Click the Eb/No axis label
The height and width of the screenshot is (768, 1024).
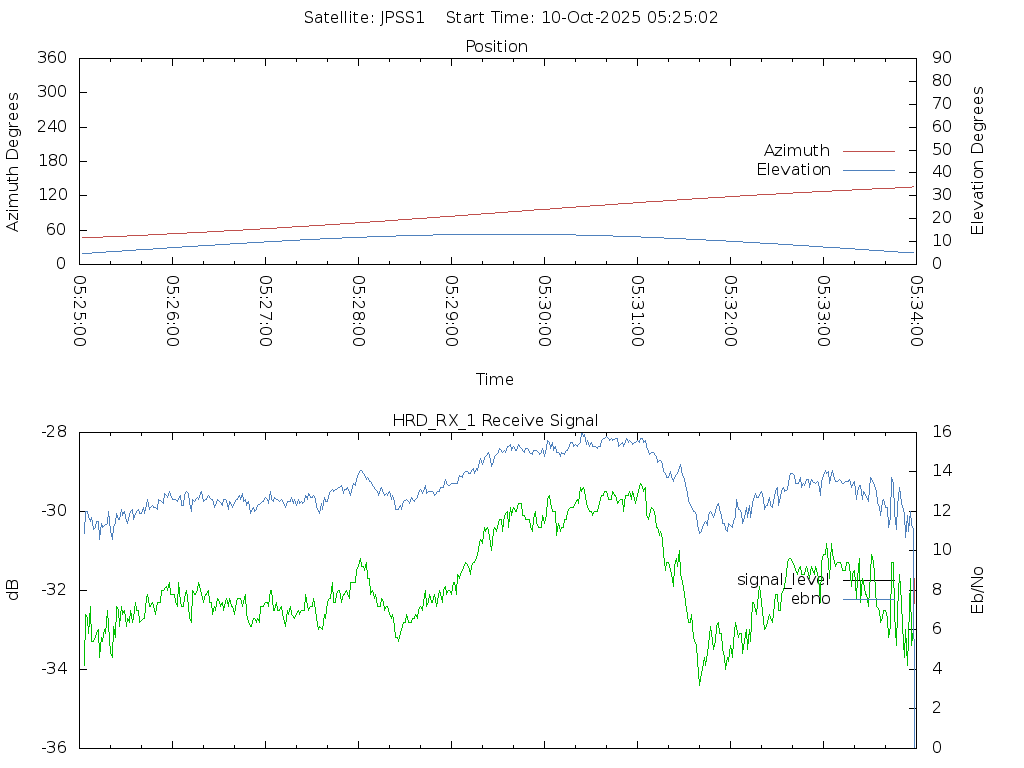click(x=978, y=589)
